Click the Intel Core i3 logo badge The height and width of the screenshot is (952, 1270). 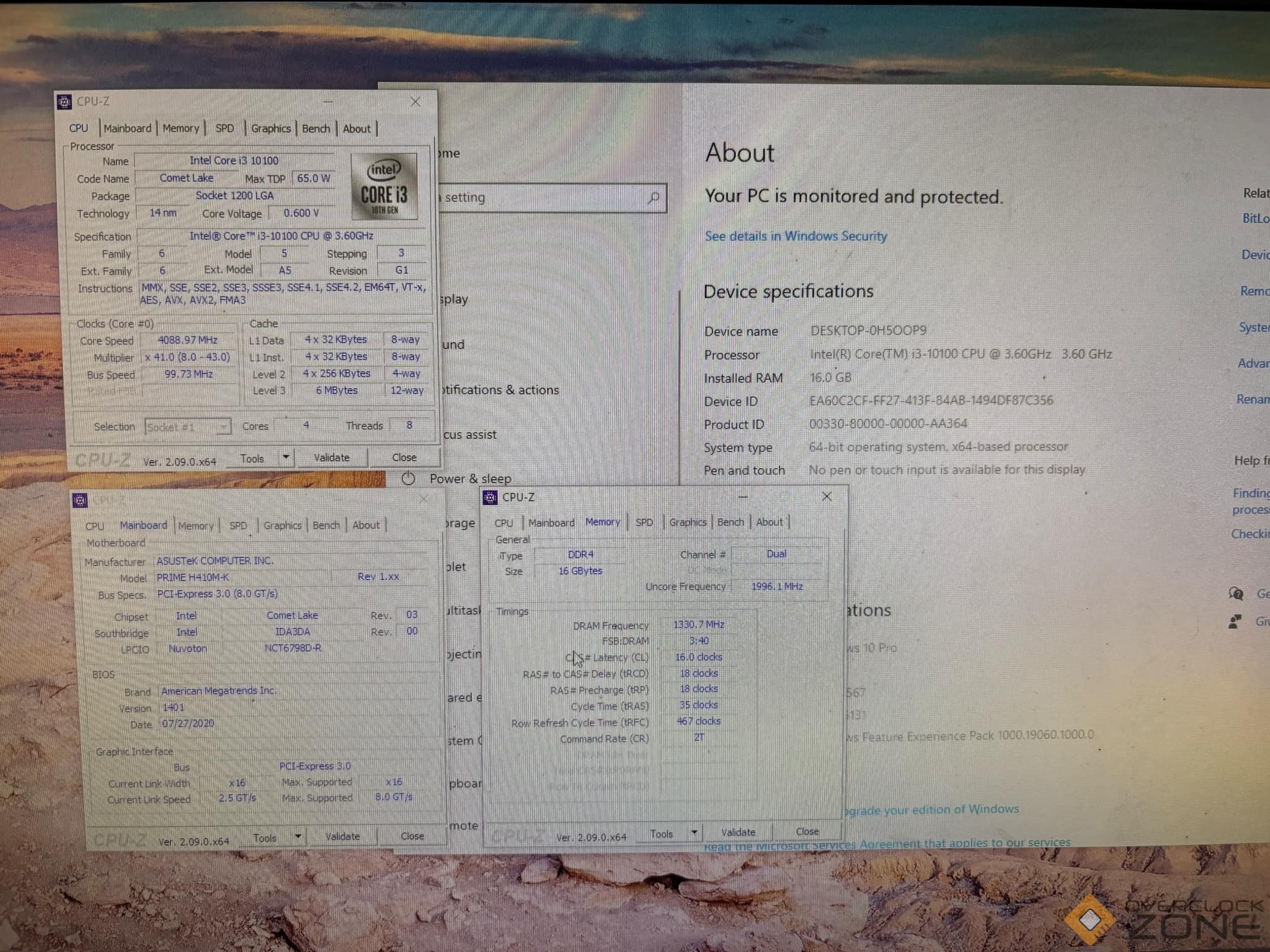pyautogui.click(x=384, y=187)
